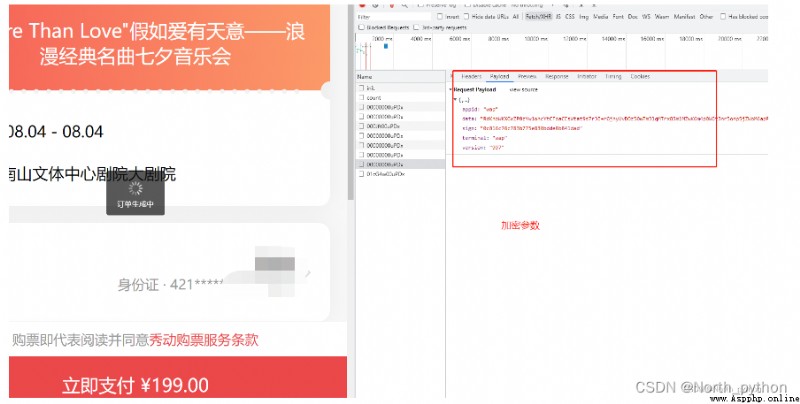Image resolution: width=800 pixels, height=404 pixels.
Task: Click the appId payload value
Action: point(490,109)
